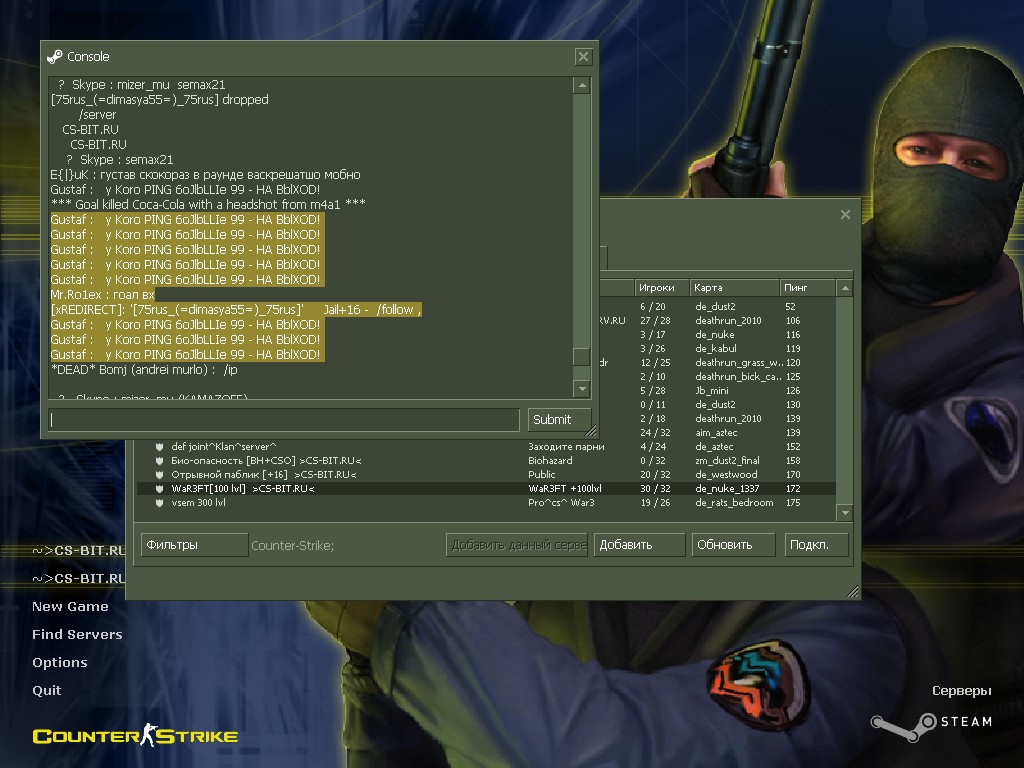Select the def joint^Klan^server^ row
The height and width of the screenshot is (768, 1024).
[486, 447]
